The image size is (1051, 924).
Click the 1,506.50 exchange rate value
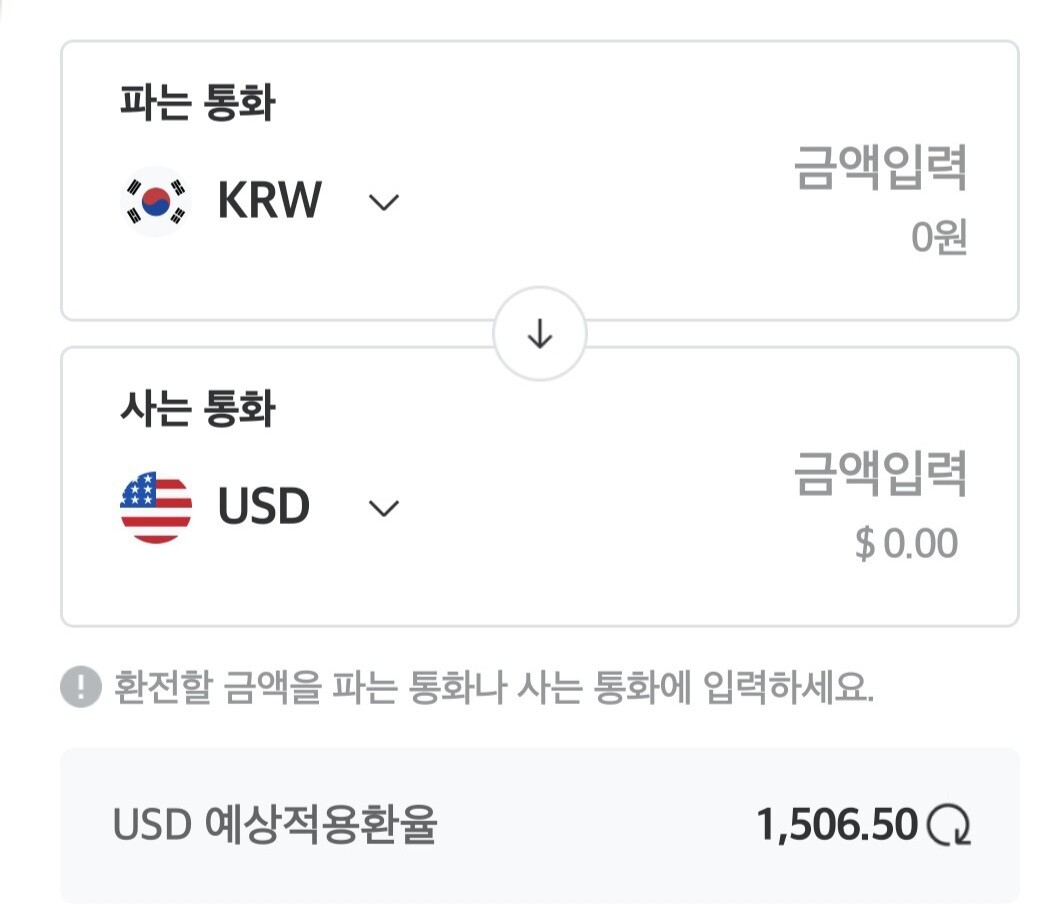[837, 825]
